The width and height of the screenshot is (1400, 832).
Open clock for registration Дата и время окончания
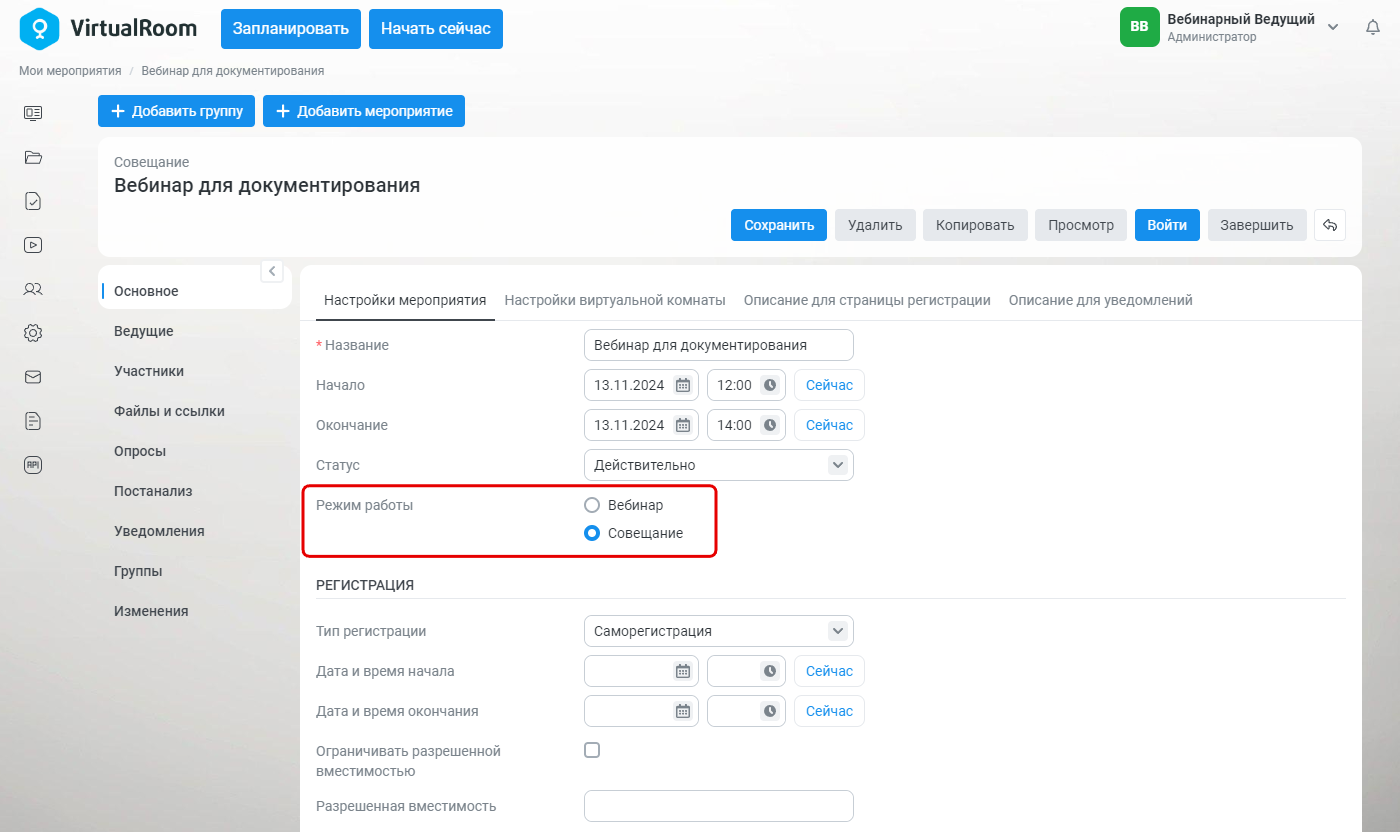770,711
